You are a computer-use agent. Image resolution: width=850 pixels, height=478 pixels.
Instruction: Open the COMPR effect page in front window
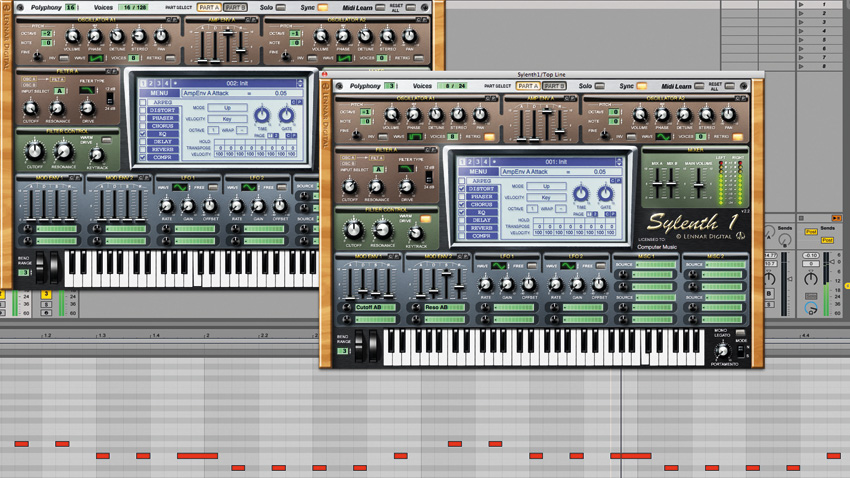click(481, 236)
